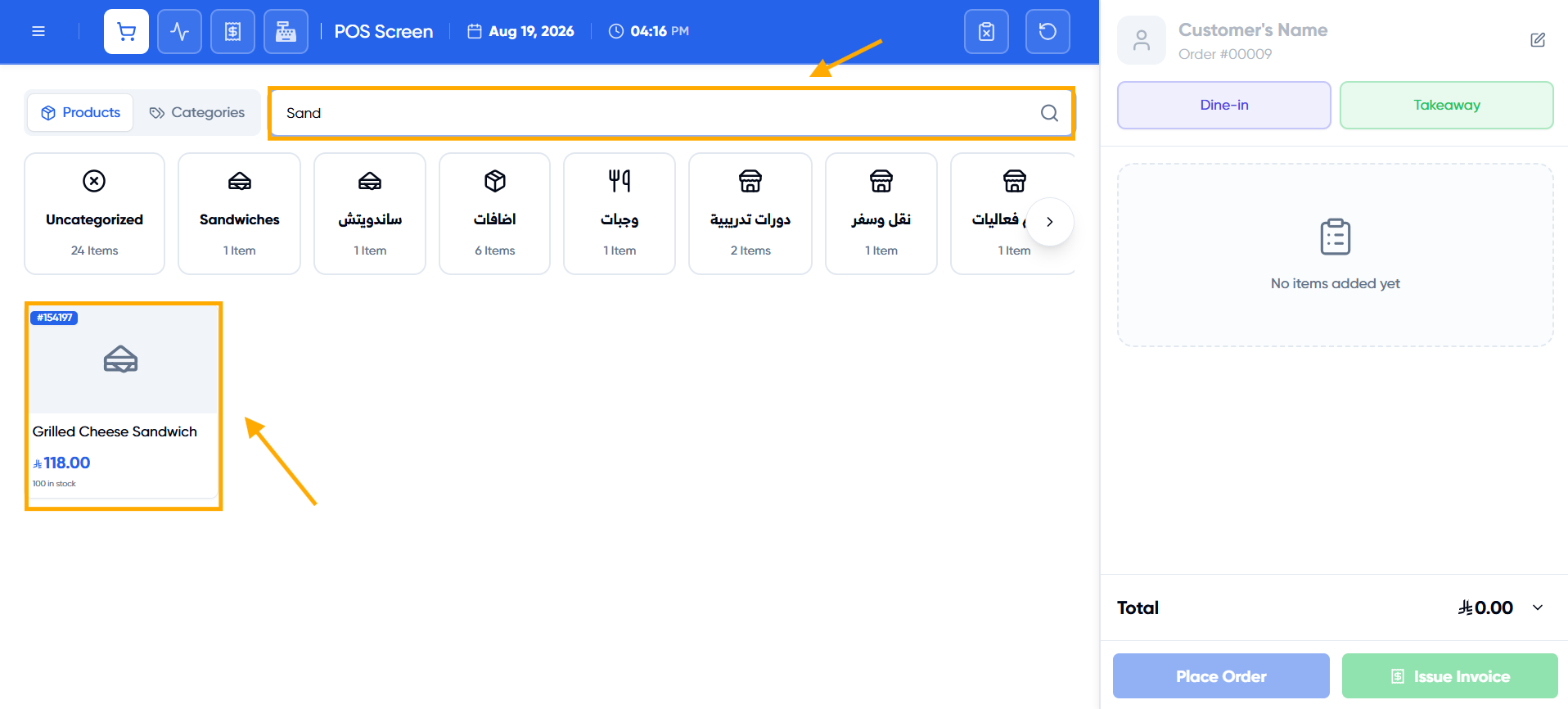Select the Dine-in order type
Image resolution: width=1568 pixels, height=709 pixels.
1224,105
